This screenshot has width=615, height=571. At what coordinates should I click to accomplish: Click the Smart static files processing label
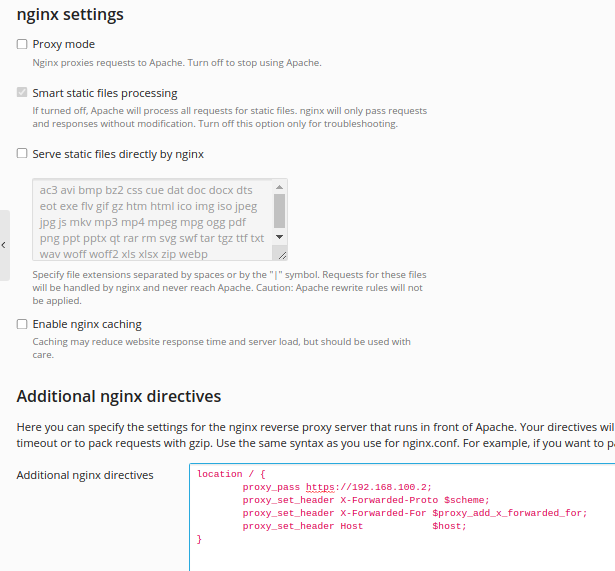[x=105, y=93]
